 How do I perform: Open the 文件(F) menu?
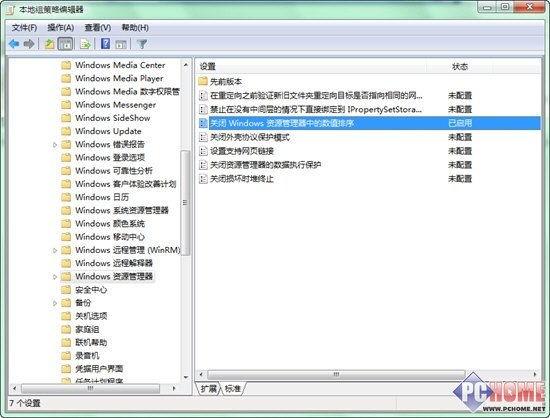tap(24, 28)
